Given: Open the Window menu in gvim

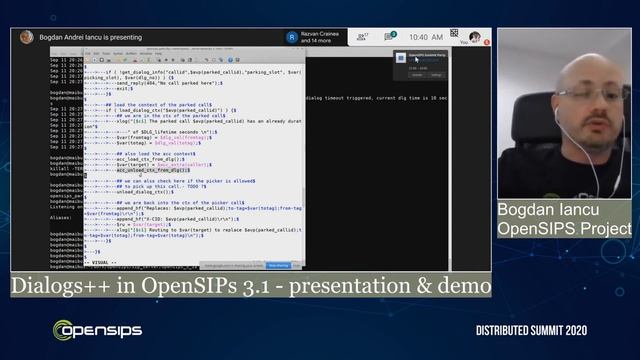Looking at the screenshot, I should coord(146,53).
